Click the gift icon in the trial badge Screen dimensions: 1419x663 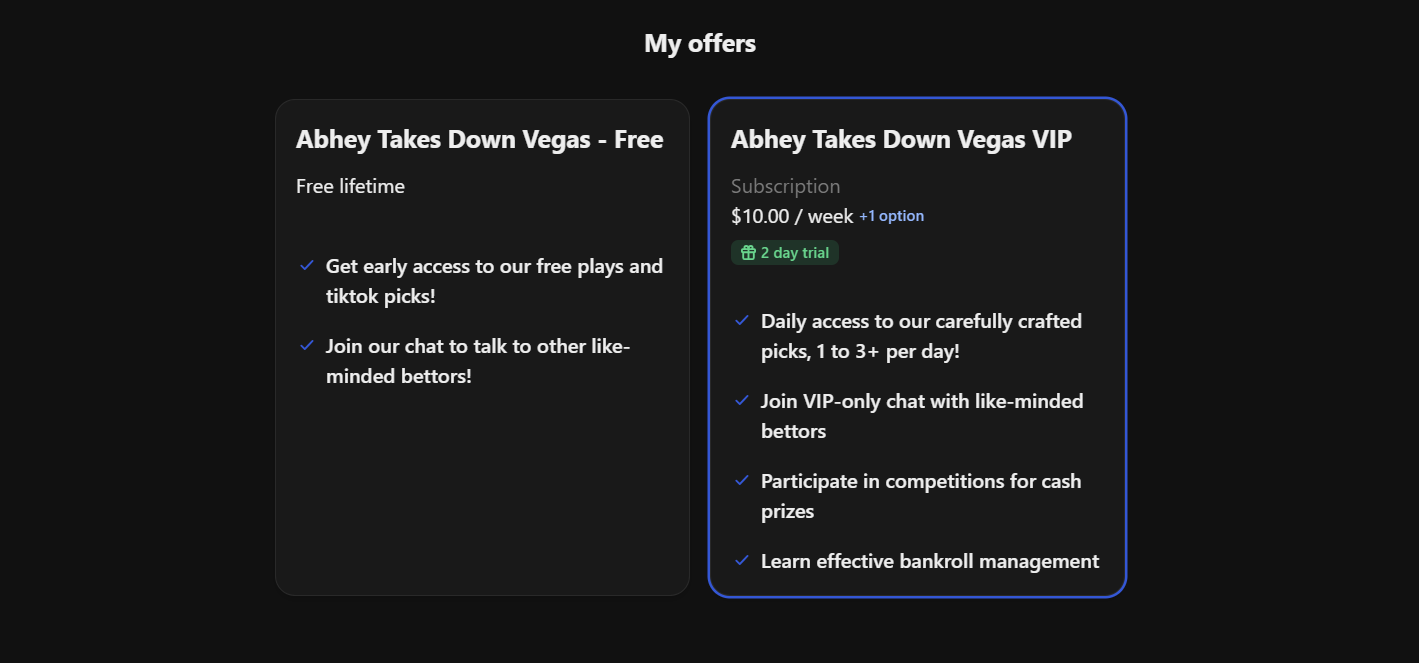coord(748,252)
